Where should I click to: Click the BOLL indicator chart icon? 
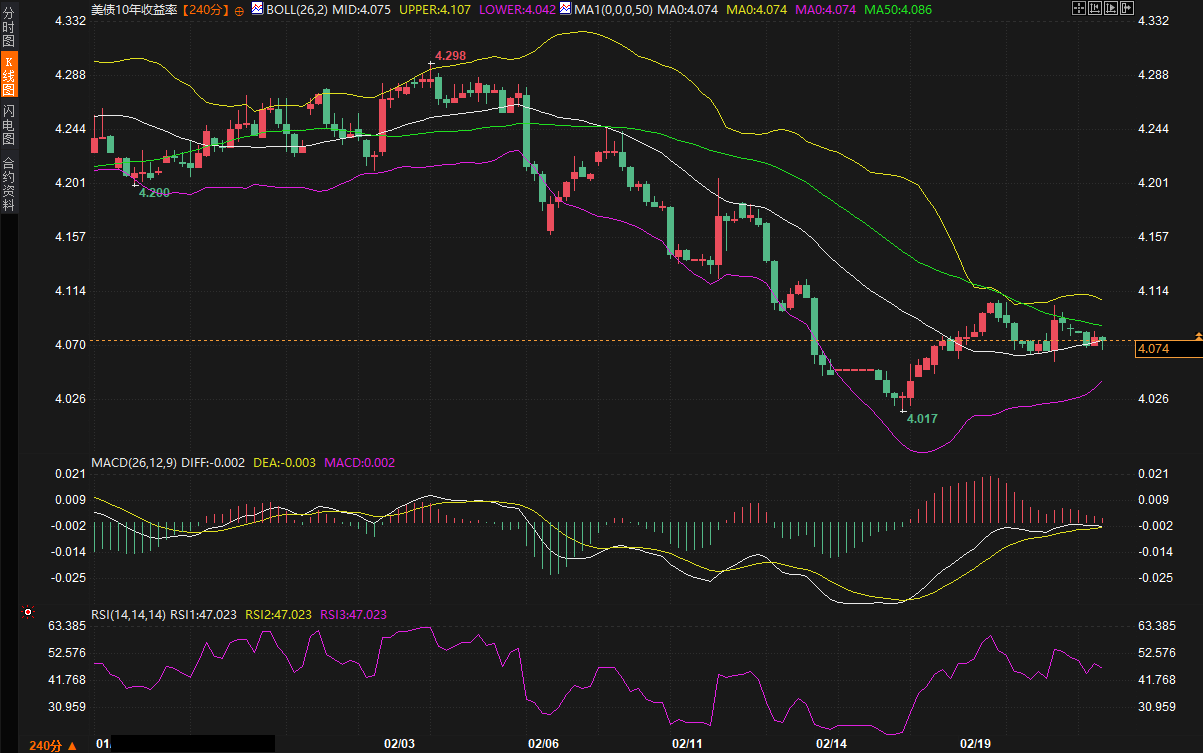point(258,8)
